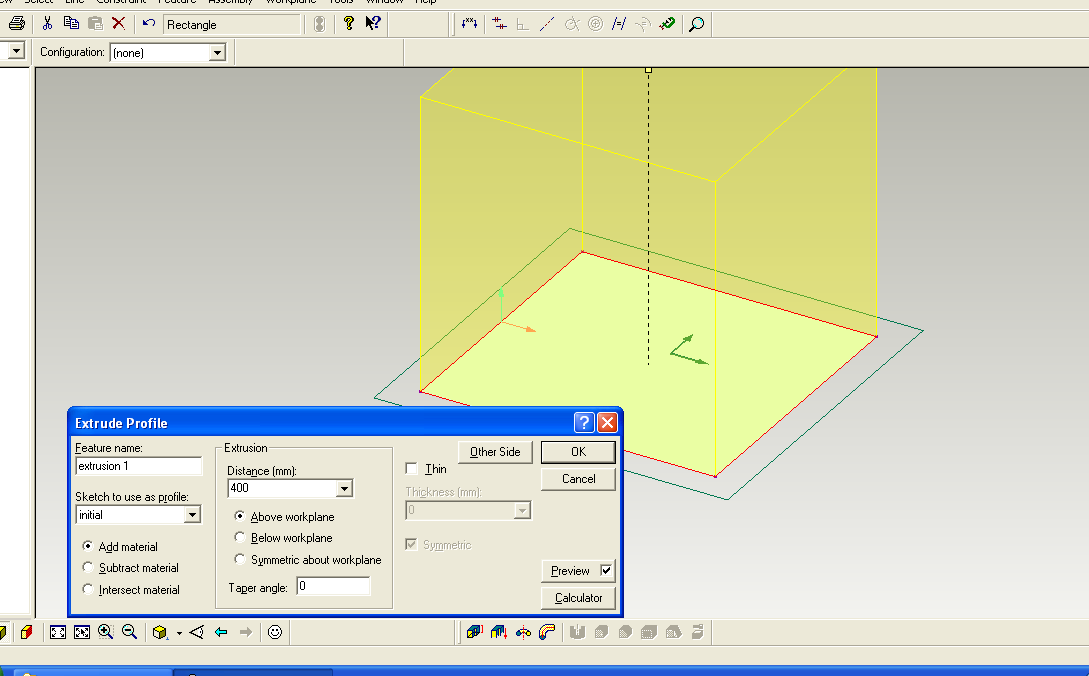
Task: Choose Symmetric about workplane option
Action: pyautogui.click(x=240, y=559)
